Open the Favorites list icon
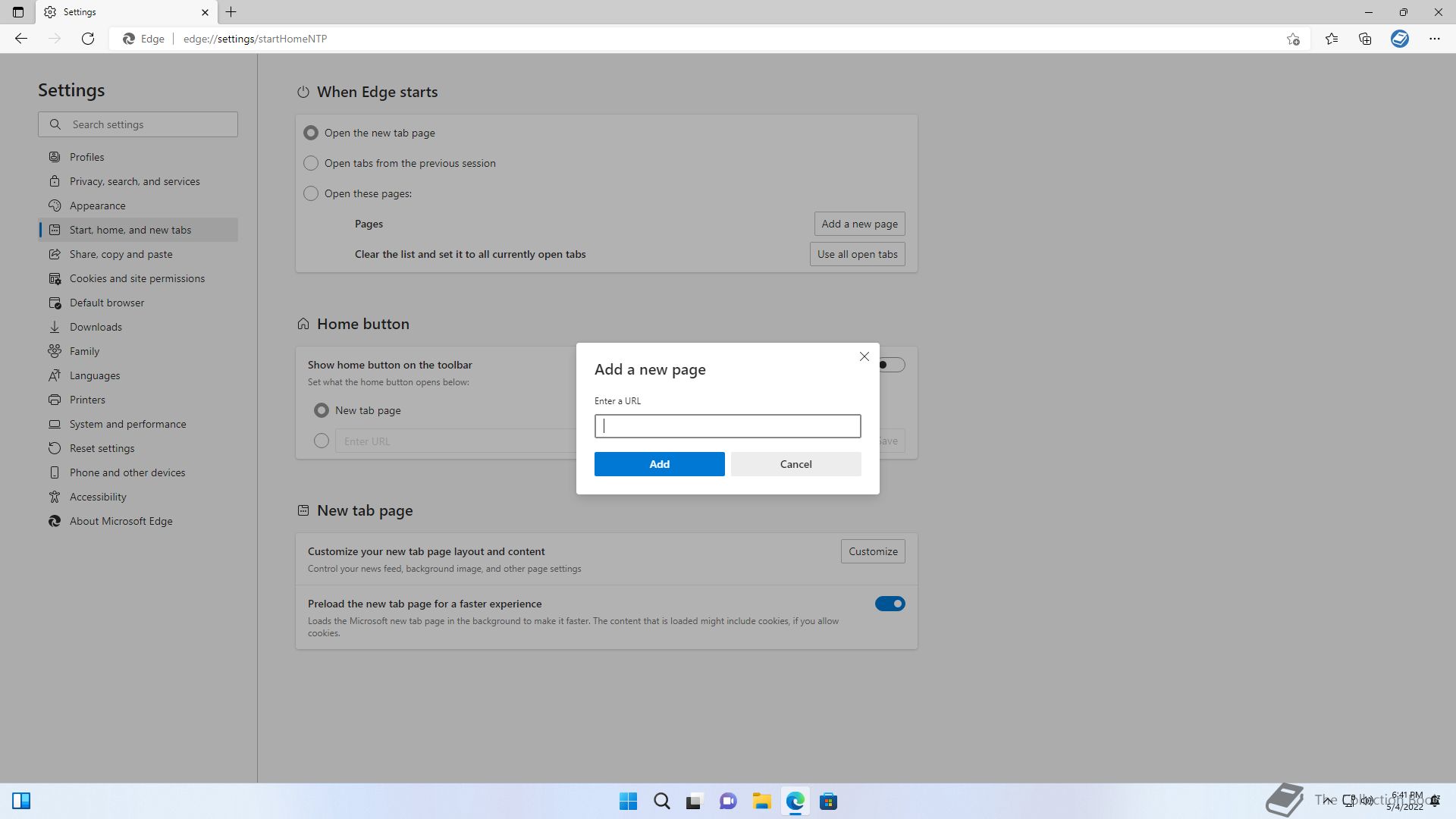Viewport: 1456px width, 819px height. click(1332, 39)
